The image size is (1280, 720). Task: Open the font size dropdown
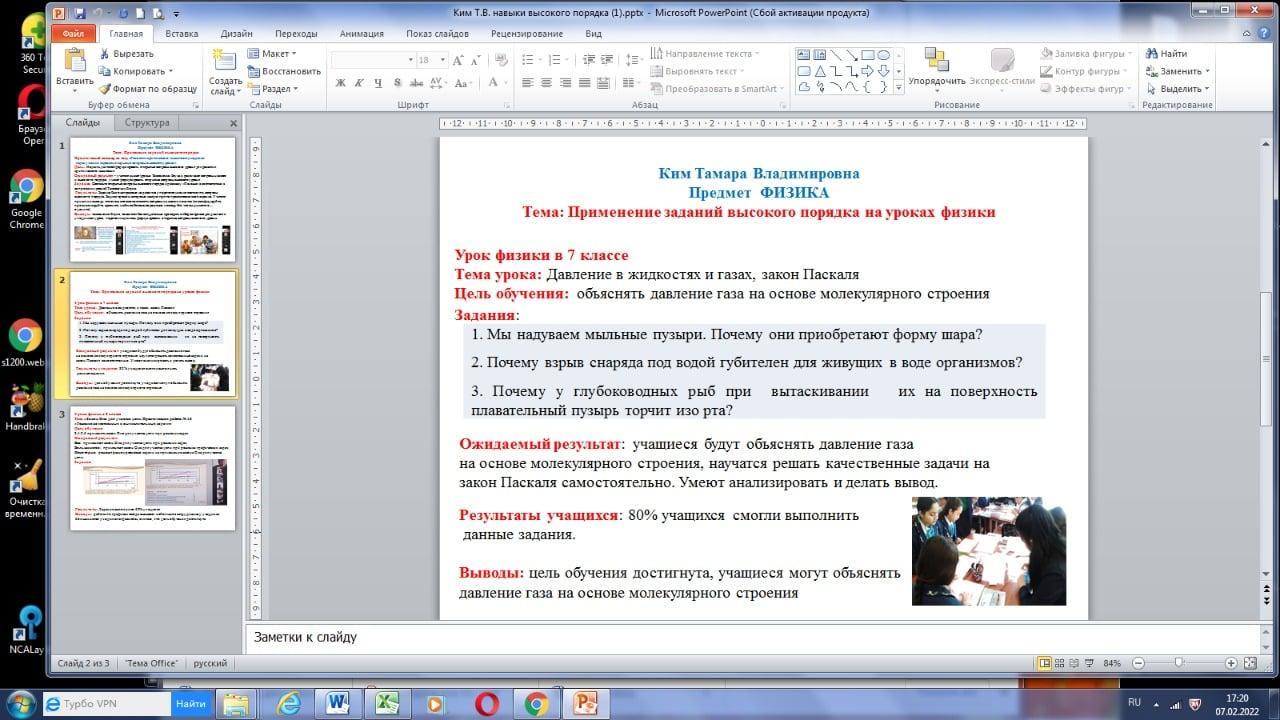coord(440,60)
